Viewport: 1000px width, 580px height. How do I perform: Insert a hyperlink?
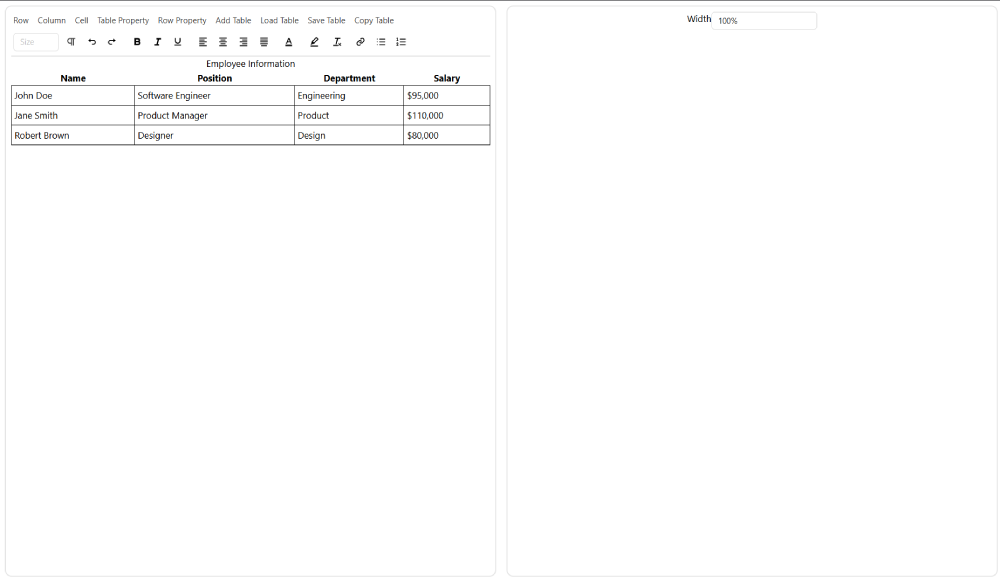pyautogui.click(x=360, y=42)
